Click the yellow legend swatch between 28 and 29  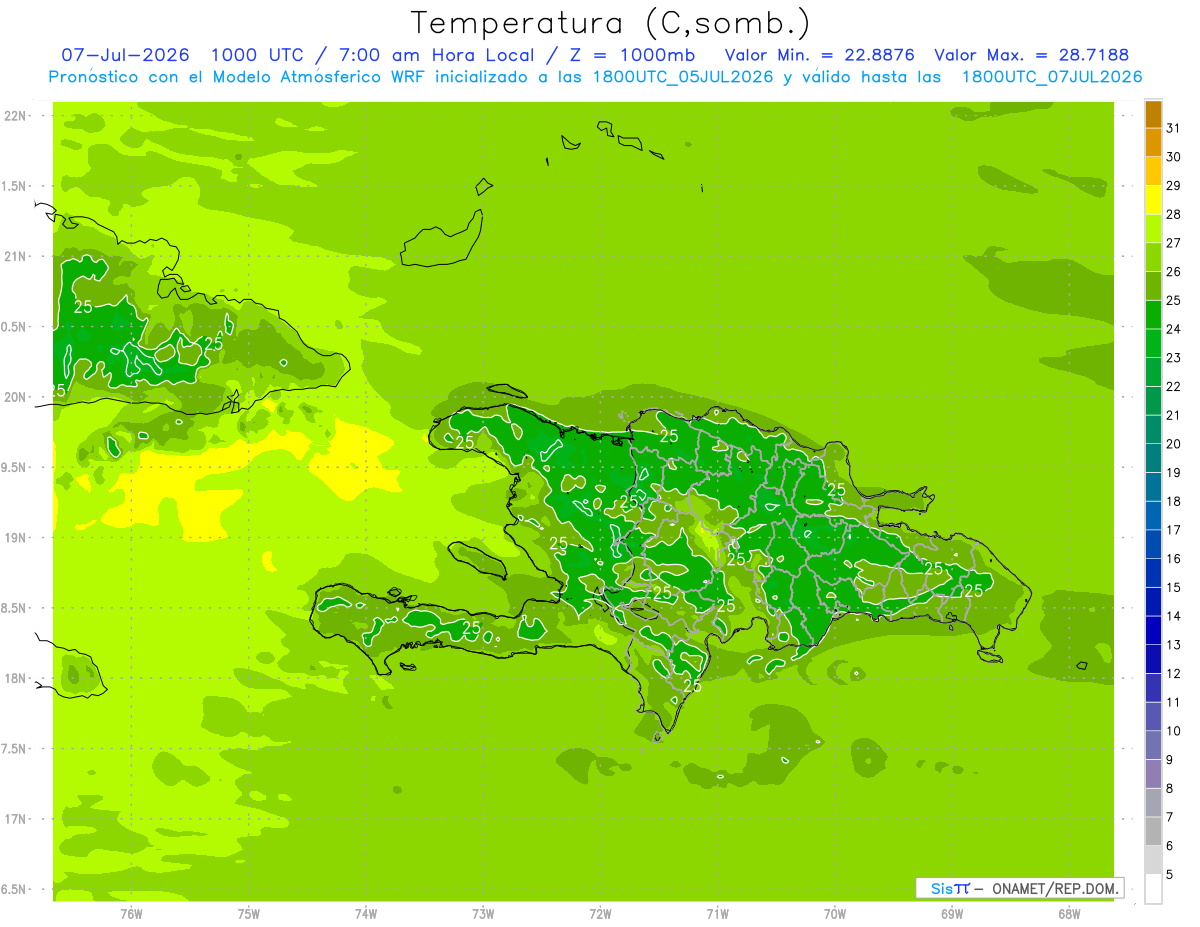(1153, 200)
